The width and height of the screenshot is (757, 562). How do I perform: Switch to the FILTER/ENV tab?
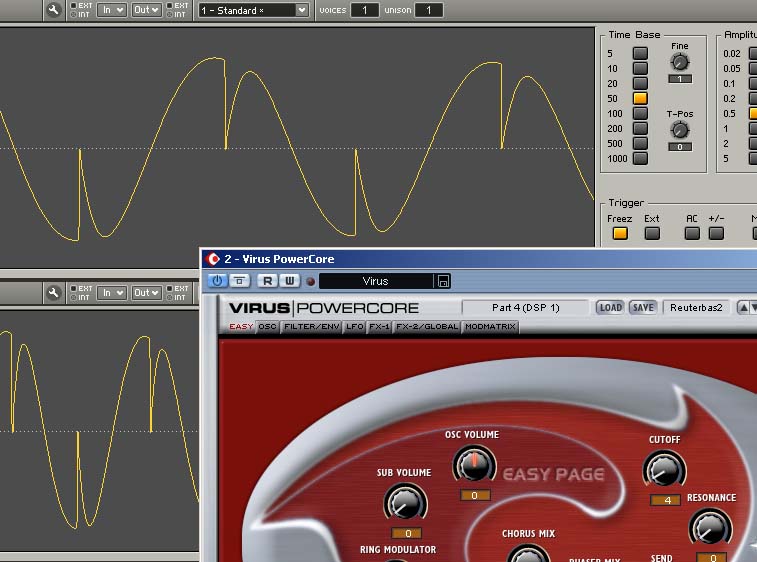click(x=311, y=327)
